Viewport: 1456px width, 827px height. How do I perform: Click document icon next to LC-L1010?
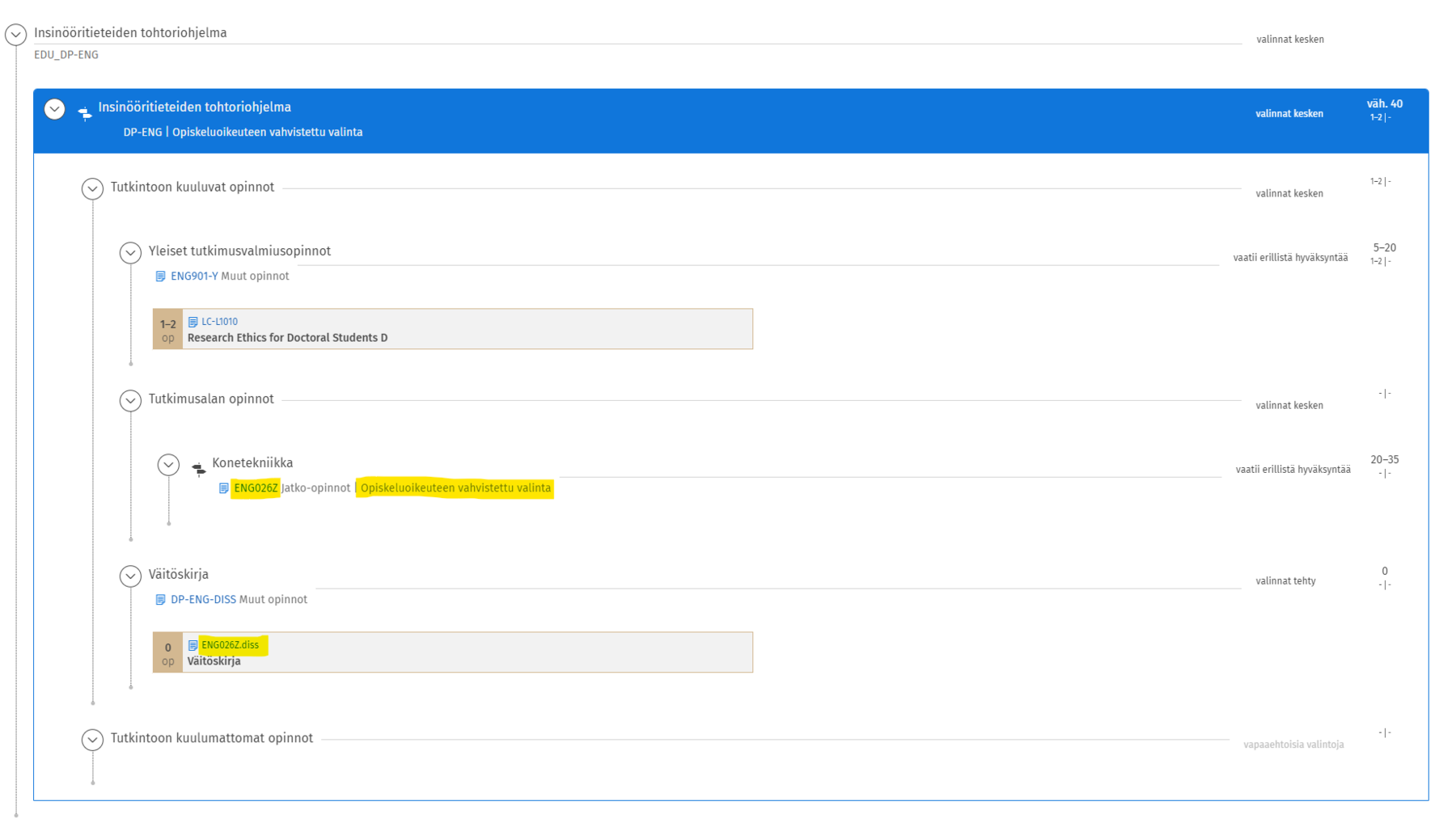(193, 322)
